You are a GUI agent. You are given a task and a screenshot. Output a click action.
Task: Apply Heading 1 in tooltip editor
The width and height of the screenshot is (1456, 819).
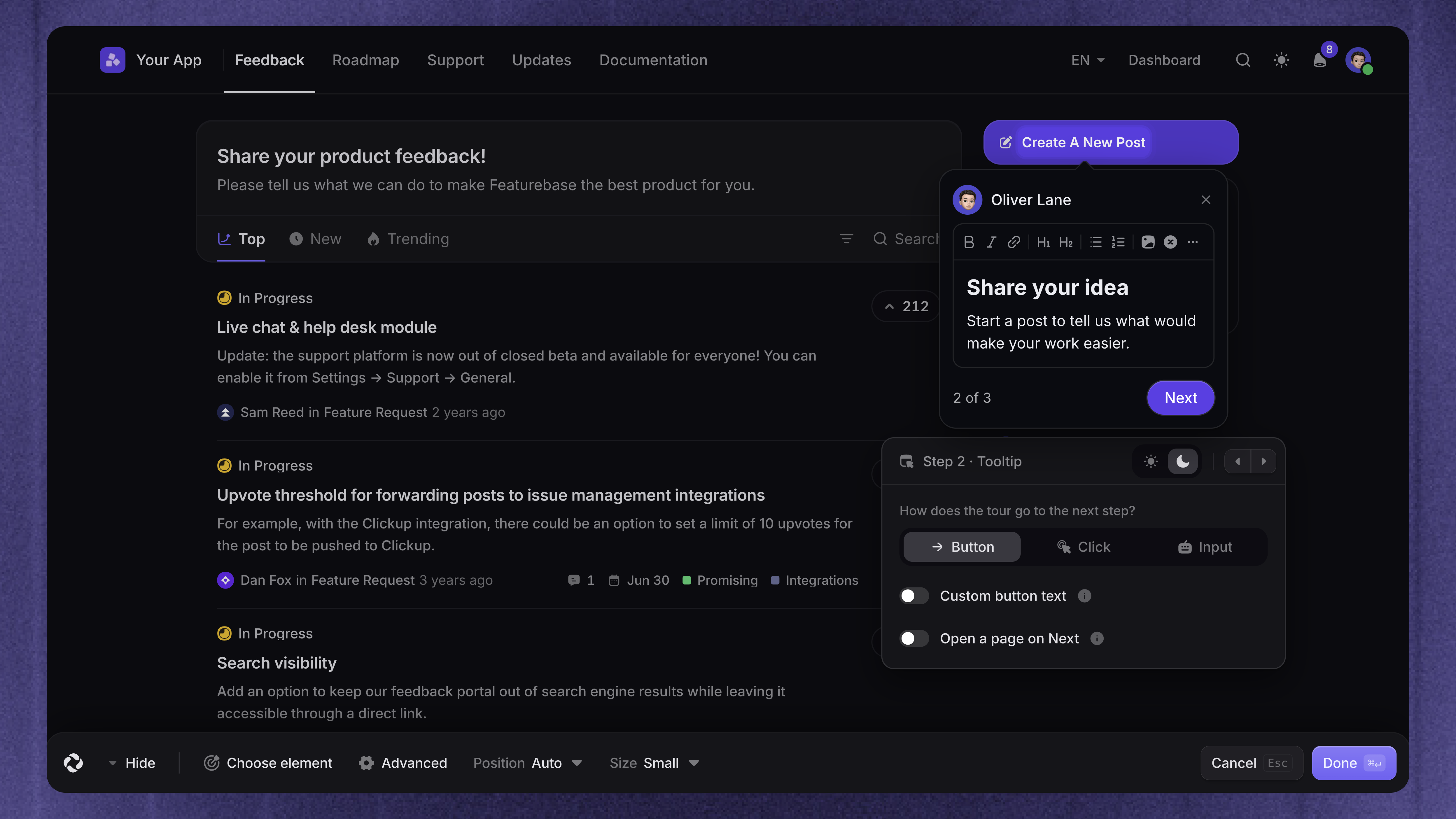(x=1043, y=242)
